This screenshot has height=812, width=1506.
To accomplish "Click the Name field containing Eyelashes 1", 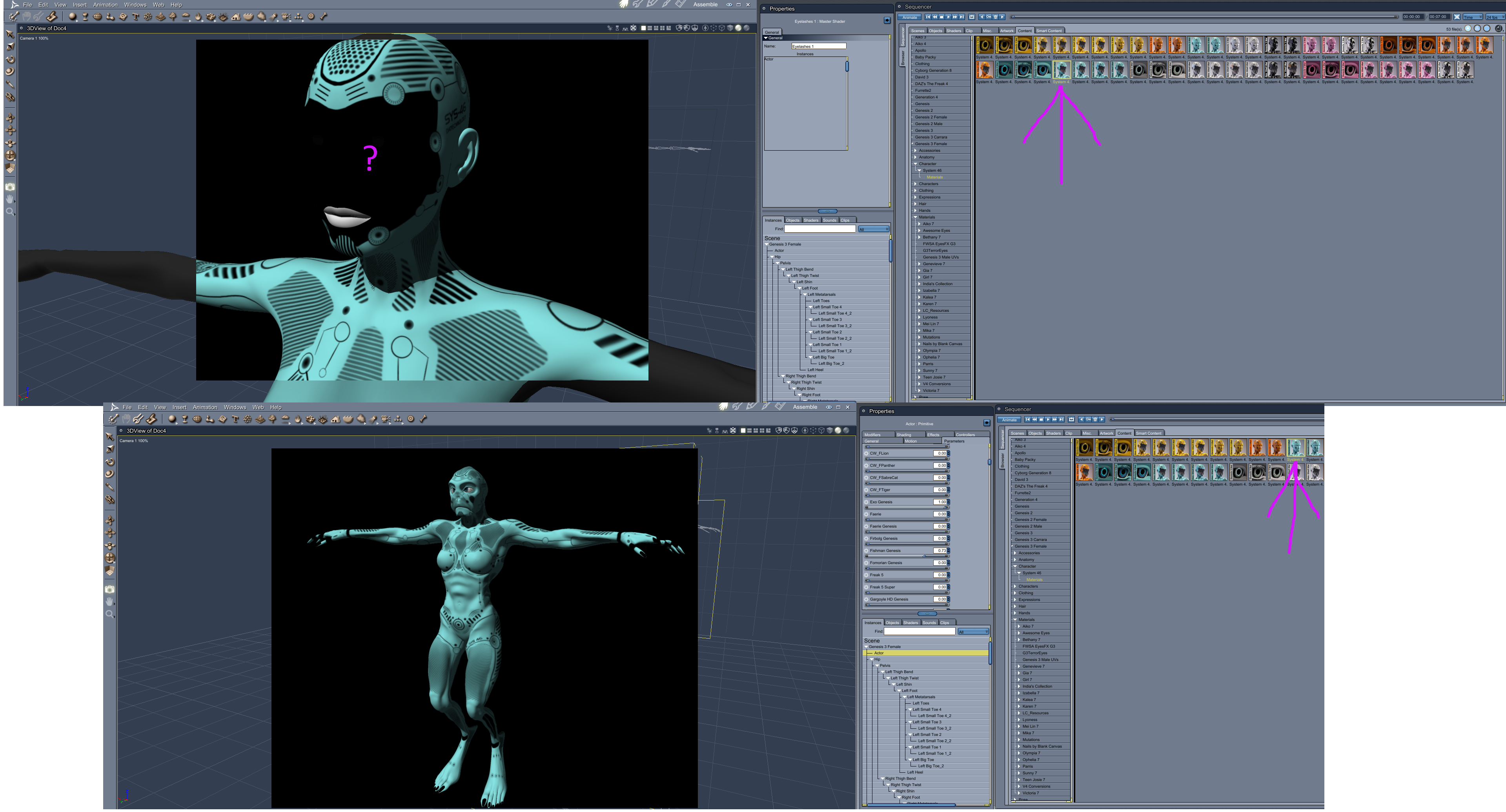I will 818,46.
